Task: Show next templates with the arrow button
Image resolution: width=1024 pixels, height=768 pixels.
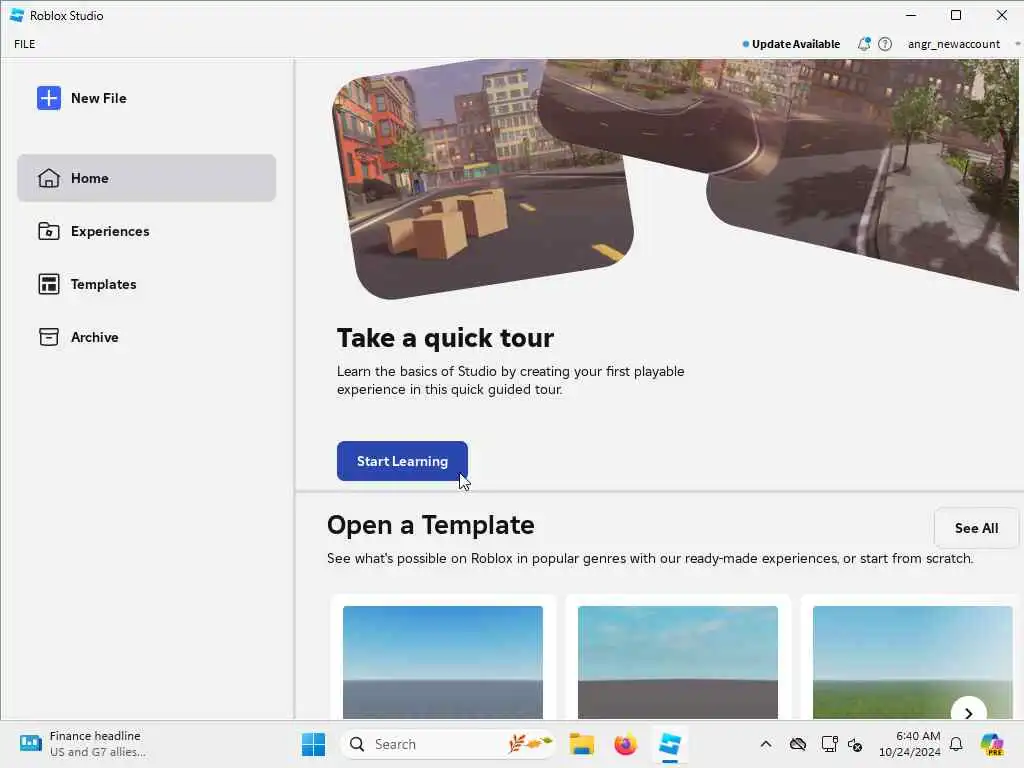Action: [x=968, y=713]
